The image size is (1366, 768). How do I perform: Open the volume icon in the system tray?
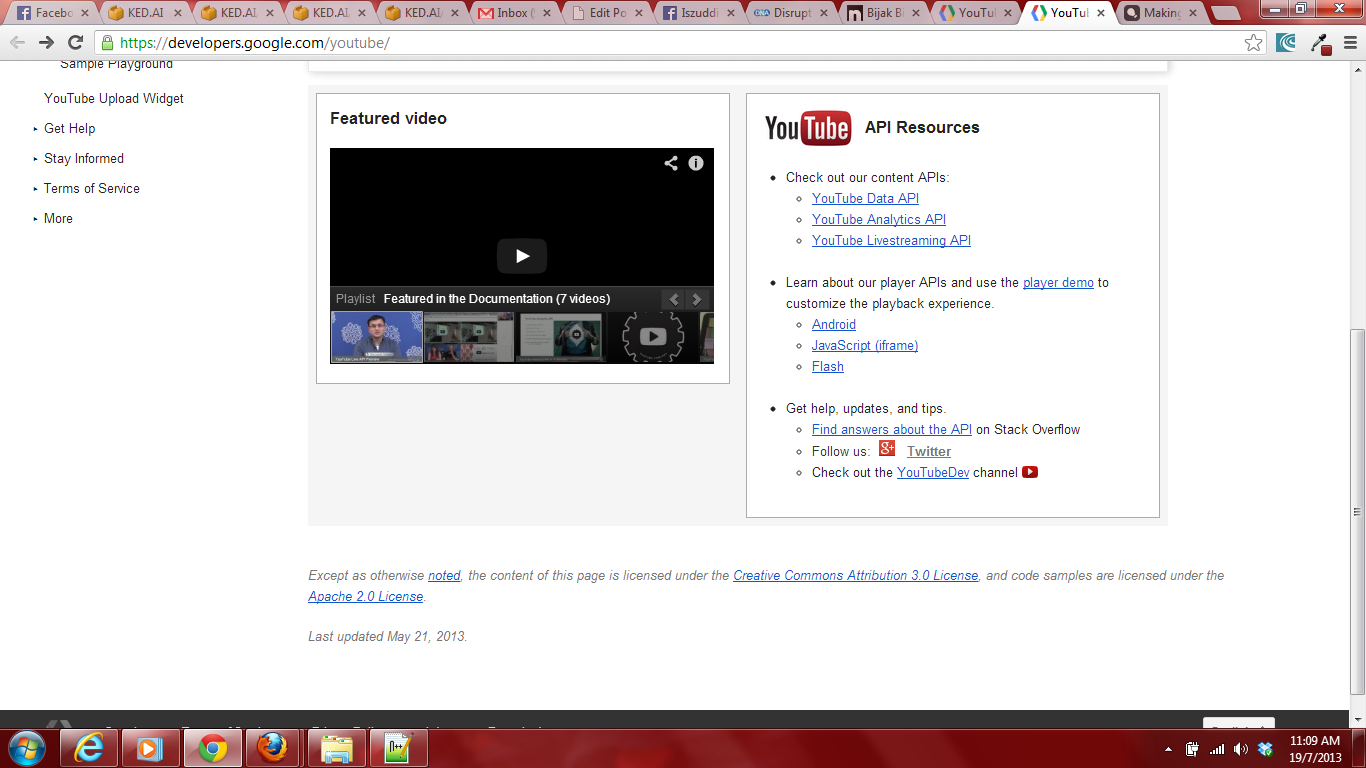[x=1240, y=747]
